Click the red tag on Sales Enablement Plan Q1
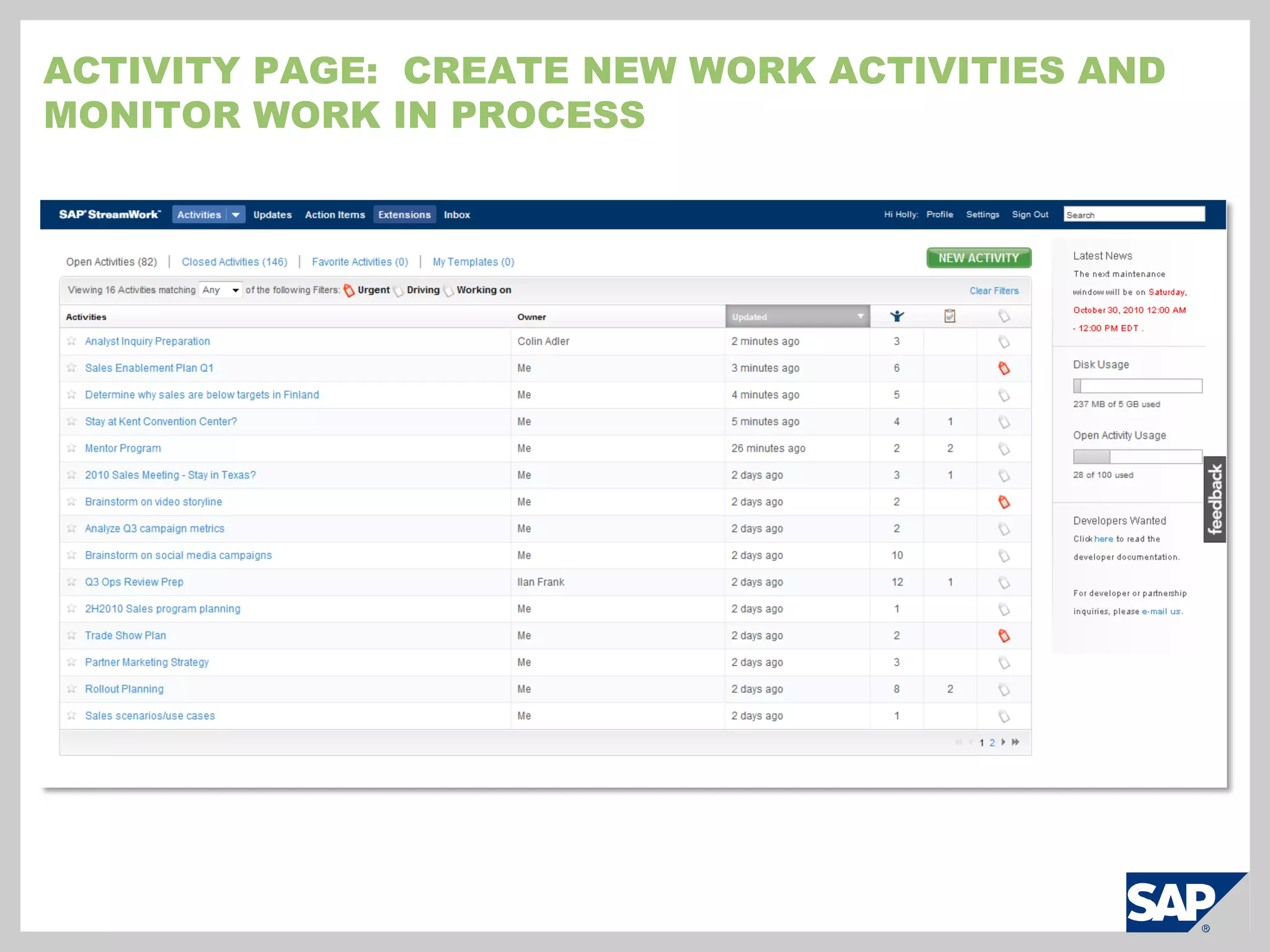This screenshot has height=952, width=1270. click(x=1004, y=368)
